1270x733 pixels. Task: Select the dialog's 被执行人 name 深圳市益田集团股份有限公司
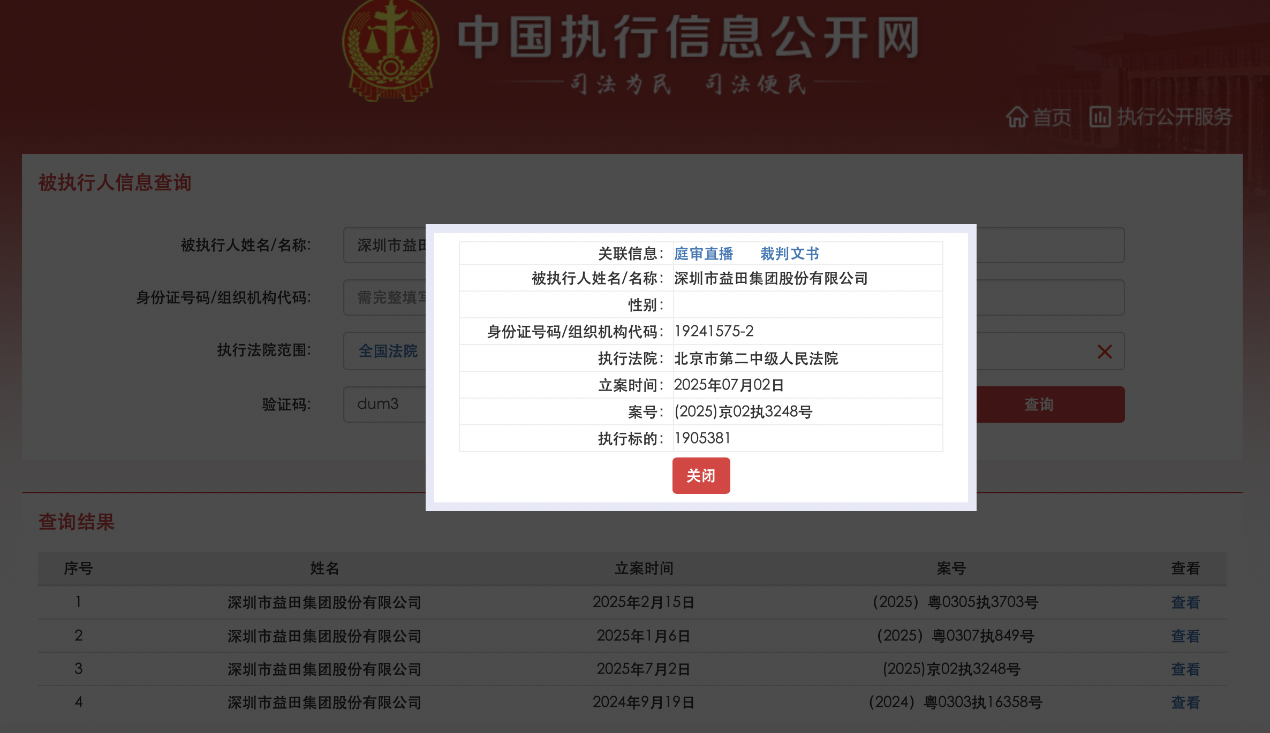click(x=772, y=279)
